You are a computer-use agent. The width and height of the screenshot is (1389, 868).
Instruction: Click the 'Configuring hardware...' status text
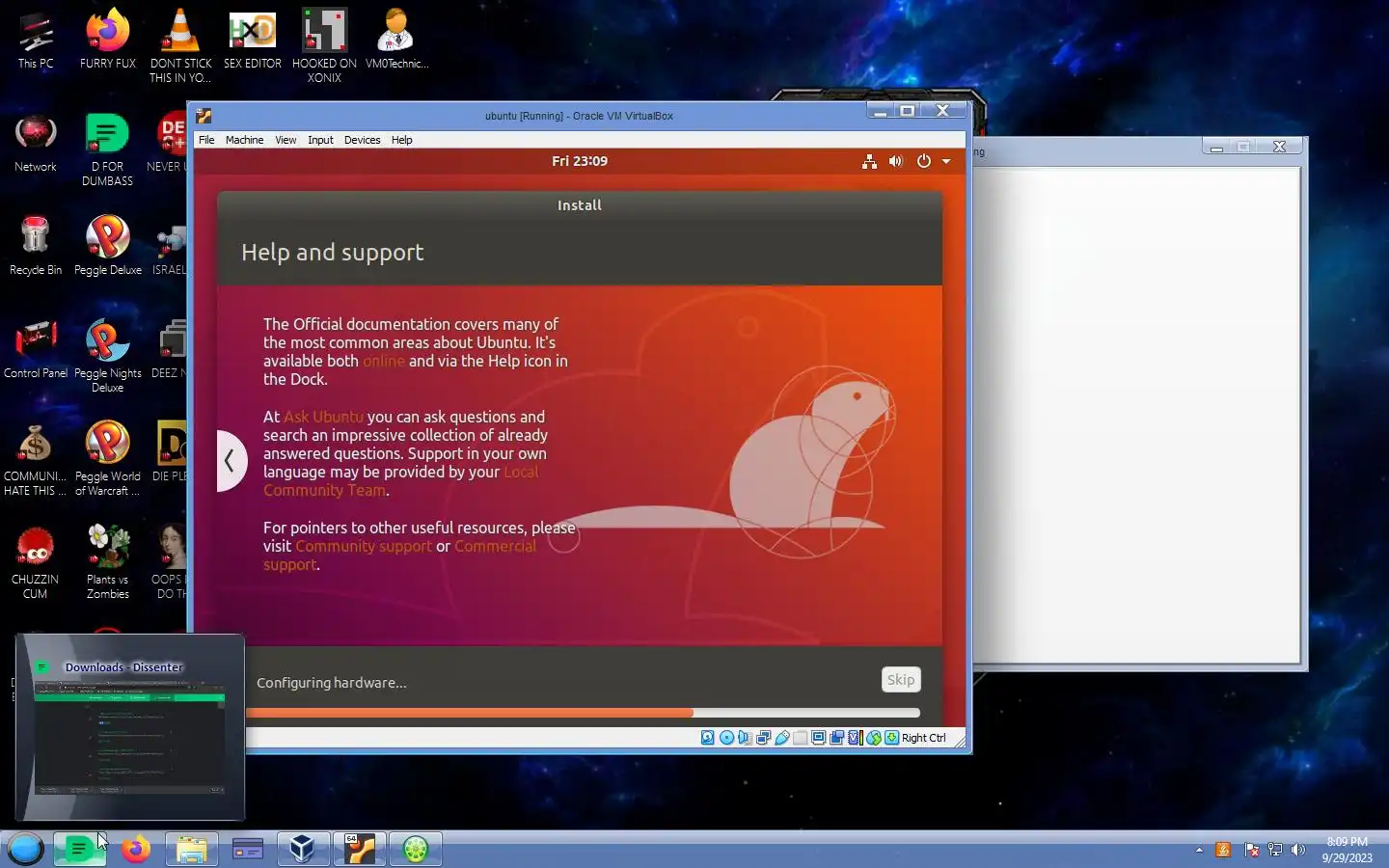tap(332, 683)
